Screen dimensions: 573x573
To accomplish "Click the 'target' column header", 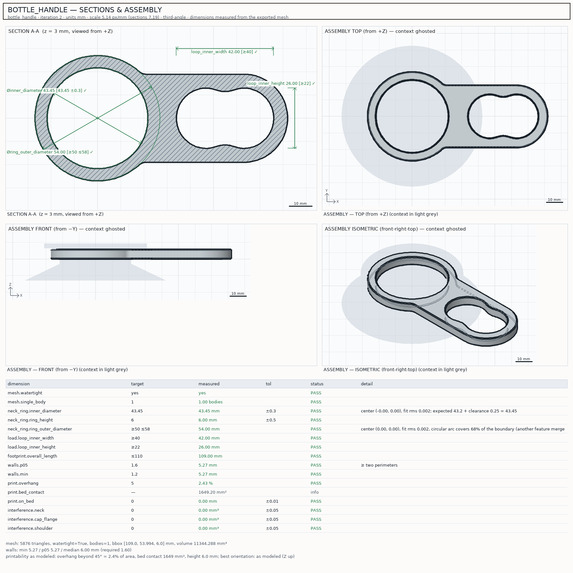I will 137,384.
